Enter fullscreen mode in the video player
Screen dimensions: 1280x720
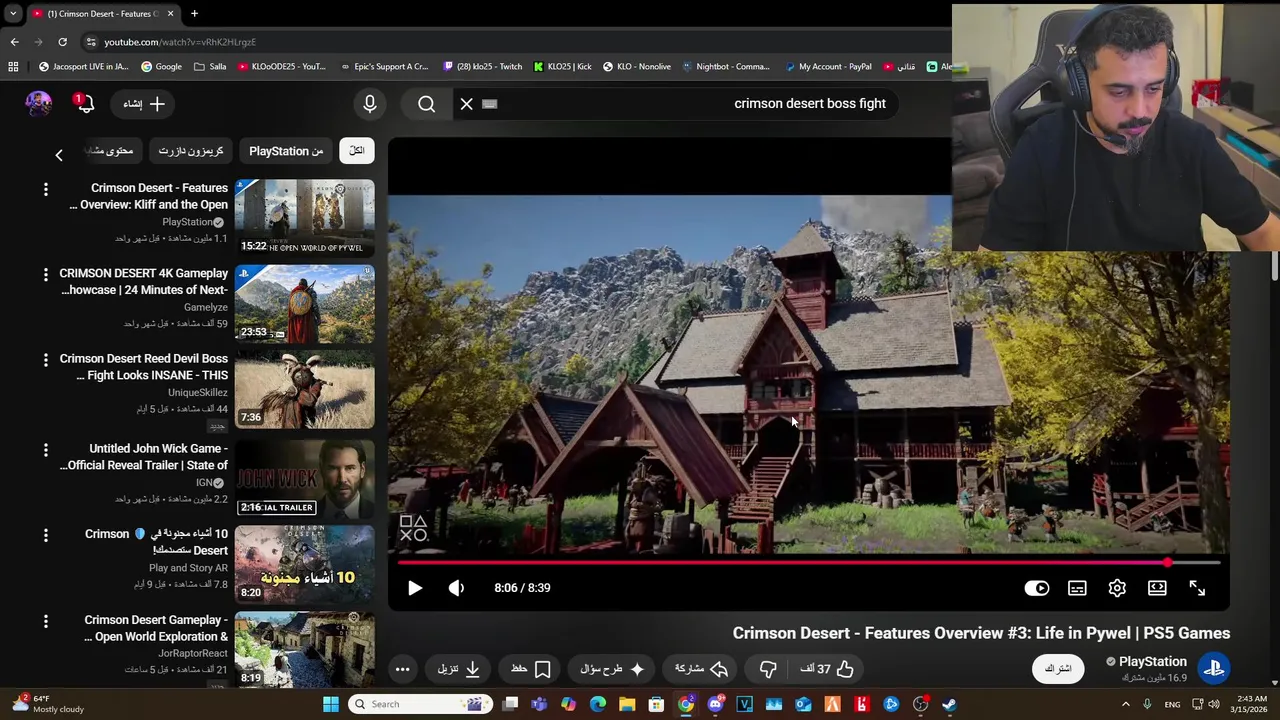pos(1197,588)
